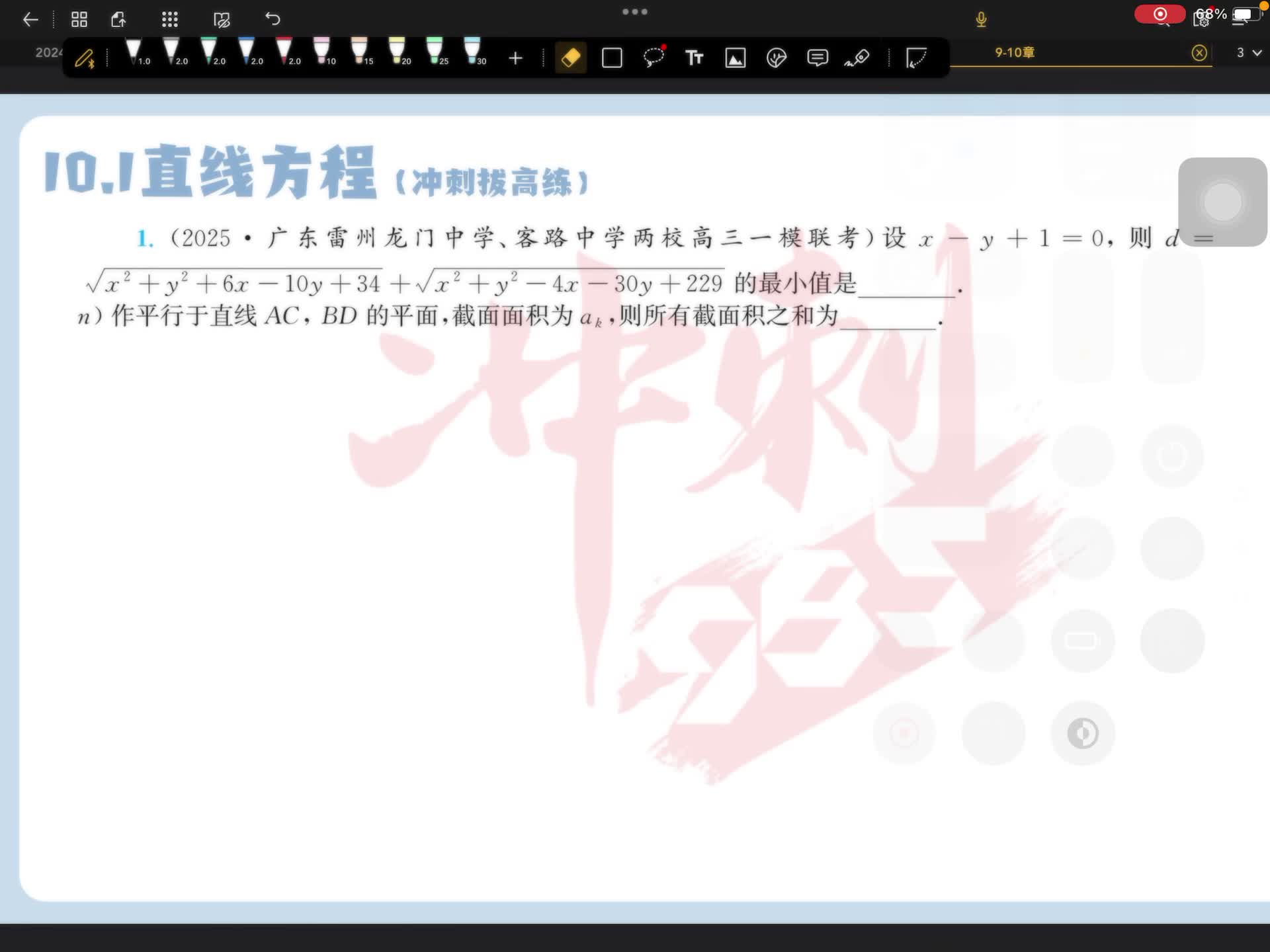Select the shape rectangle tool
This screenshot has width=1270, height=952.
tap(612, 58)
